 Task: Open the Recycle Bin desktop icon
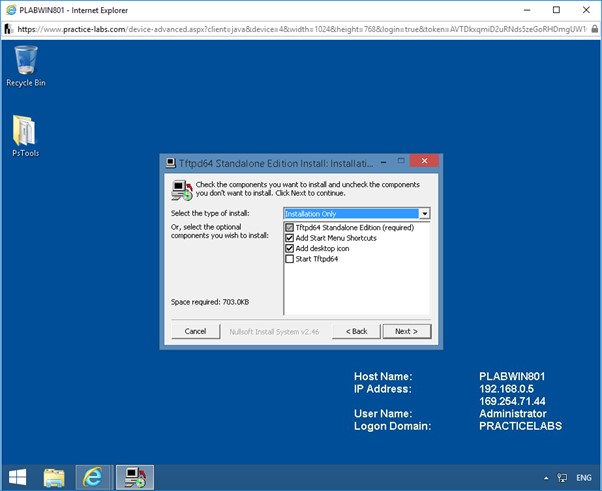click(x=26, y=66)
